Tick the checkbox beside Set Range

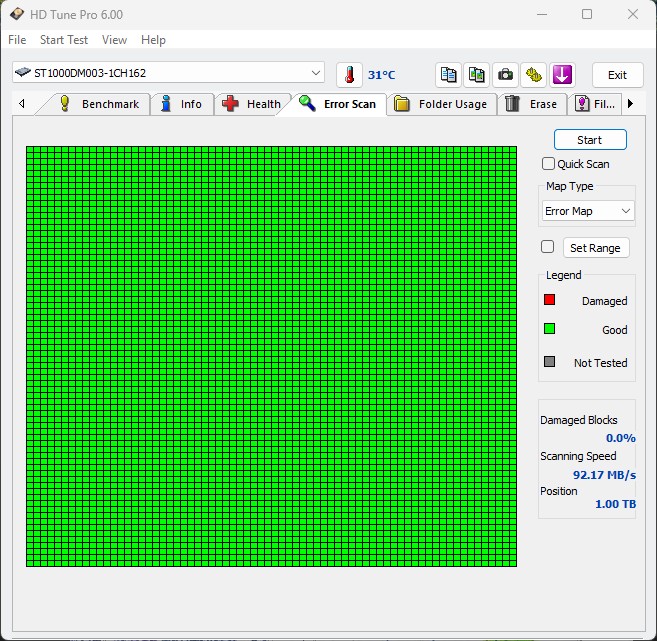[547, 247]
